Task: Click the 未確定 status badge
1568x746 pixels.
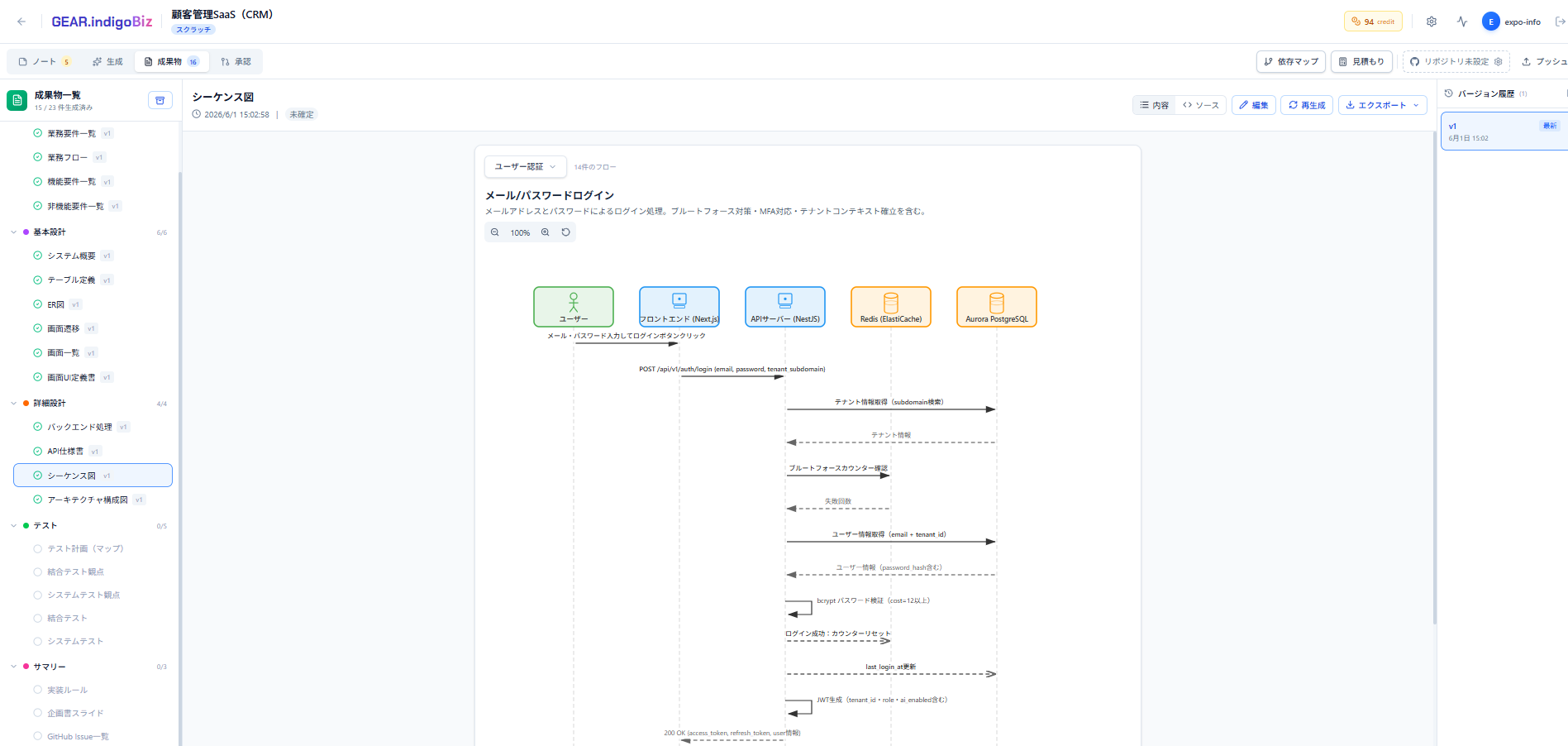Action: coord(302,115)
